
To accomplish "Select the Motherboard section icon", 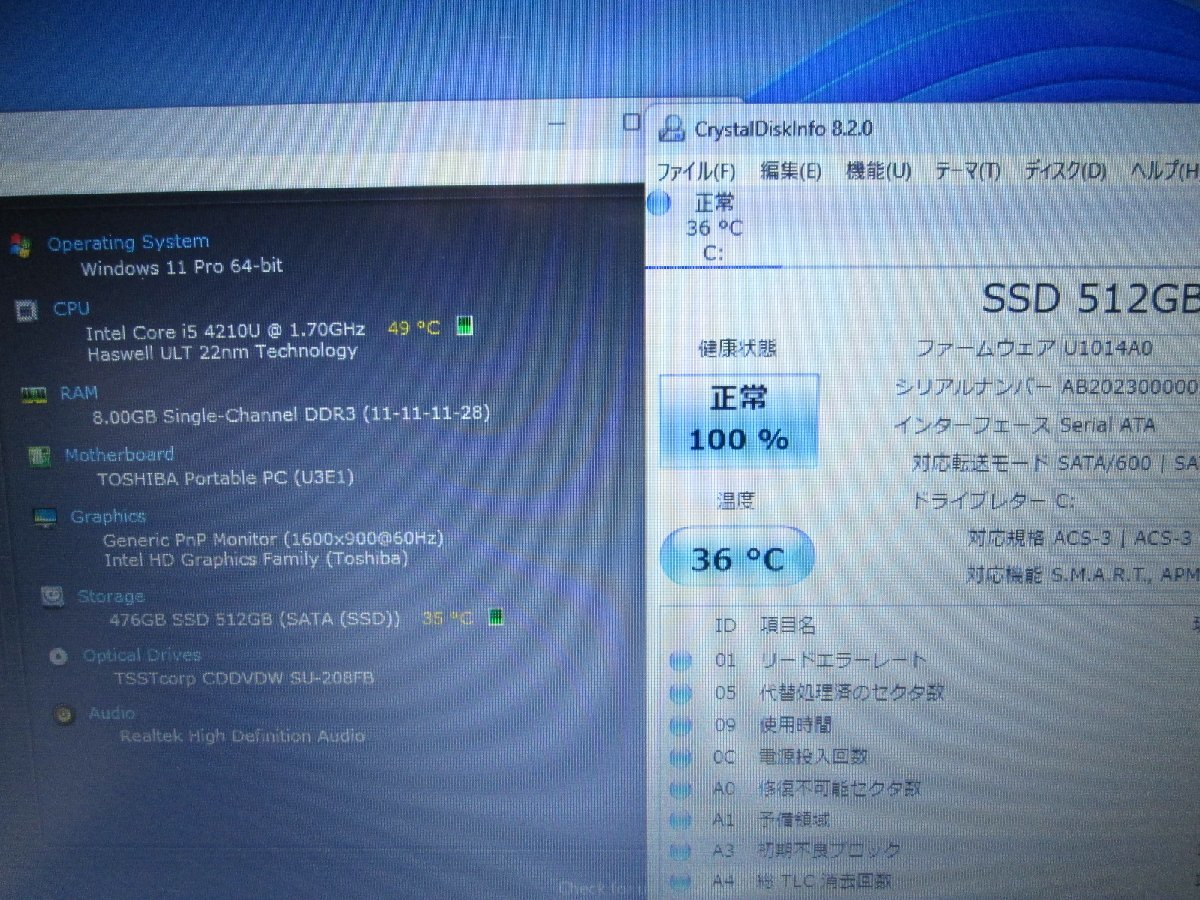I will pos(39,456).
